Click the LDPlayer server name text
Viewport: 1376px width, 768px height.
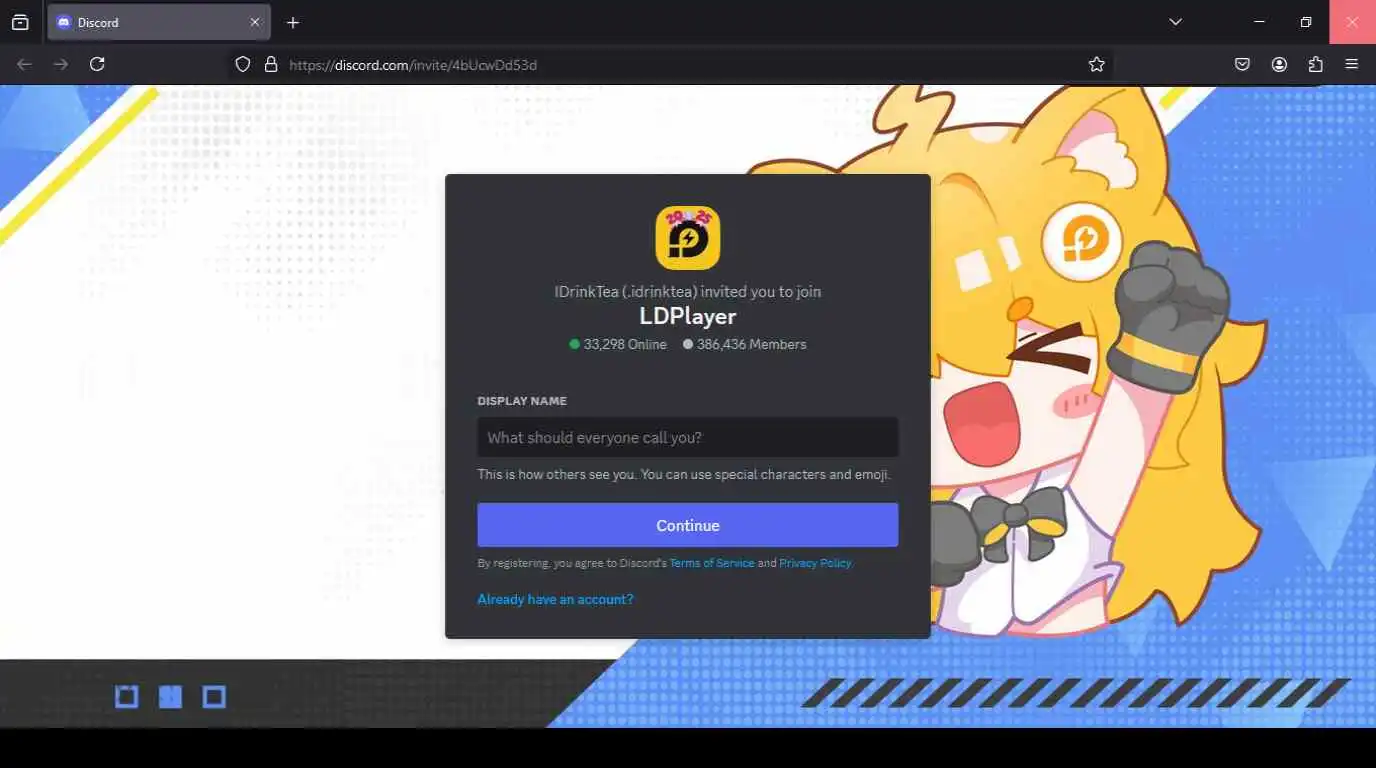(688, 316)
